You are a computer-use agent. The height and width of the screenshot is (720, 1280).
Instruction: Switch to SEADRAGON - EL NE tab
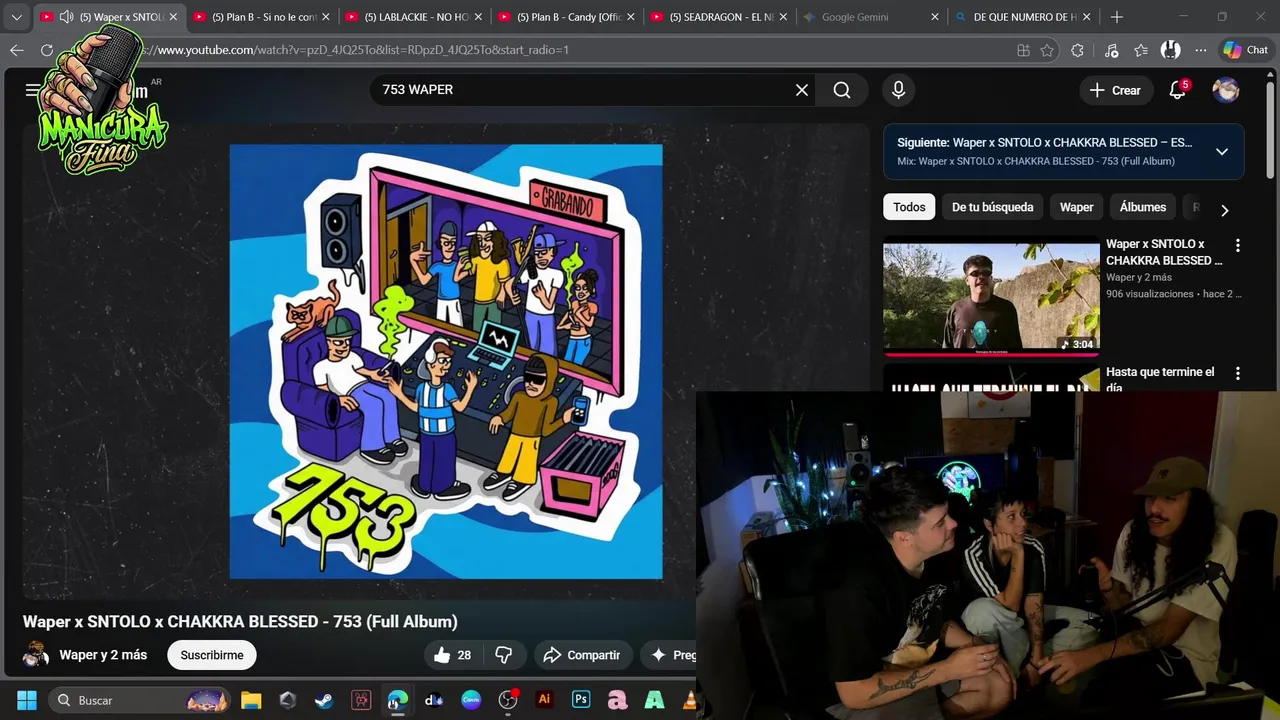(x=717, y=17)
